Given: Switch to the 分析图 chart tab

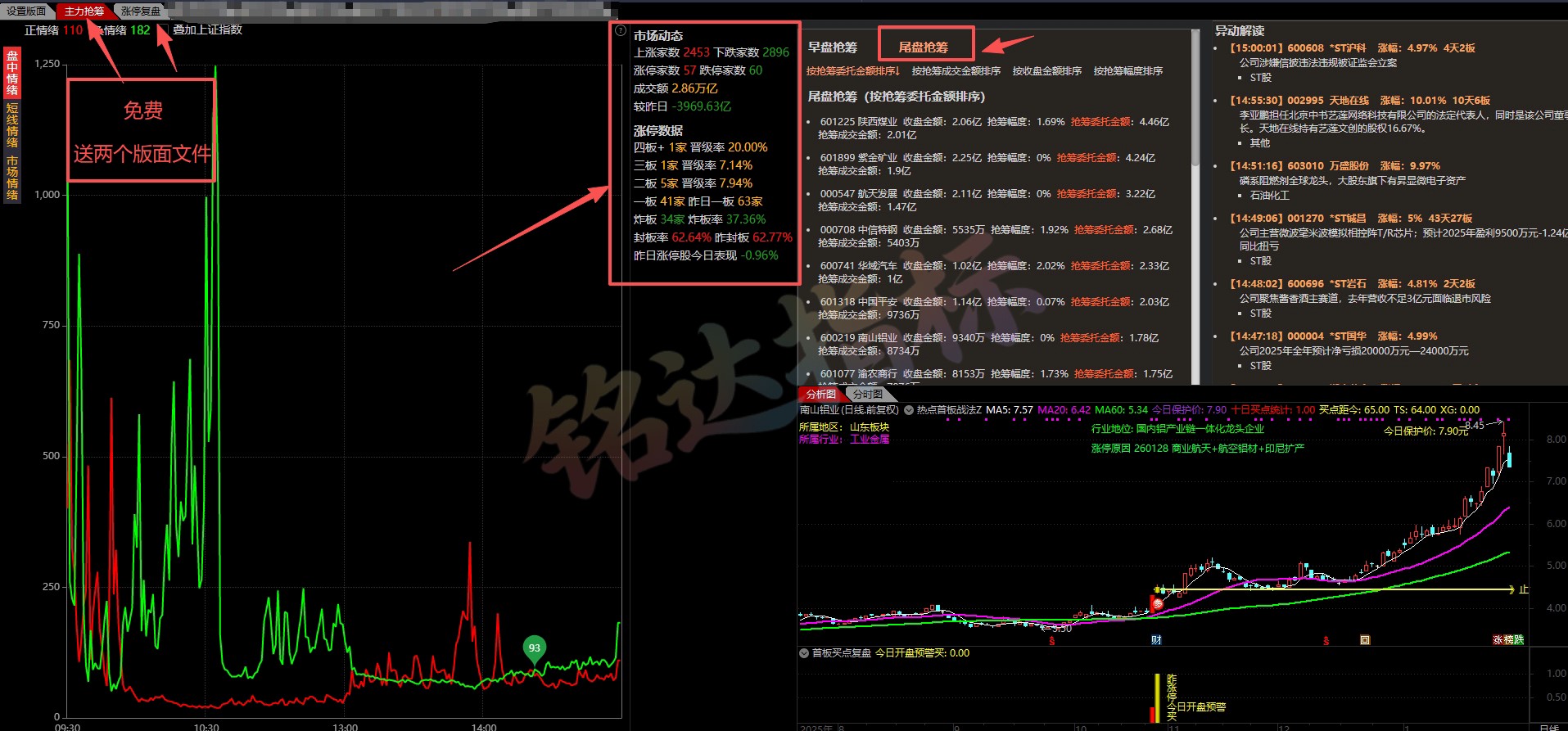Looking at the screenshot, I should coord(820,395).
